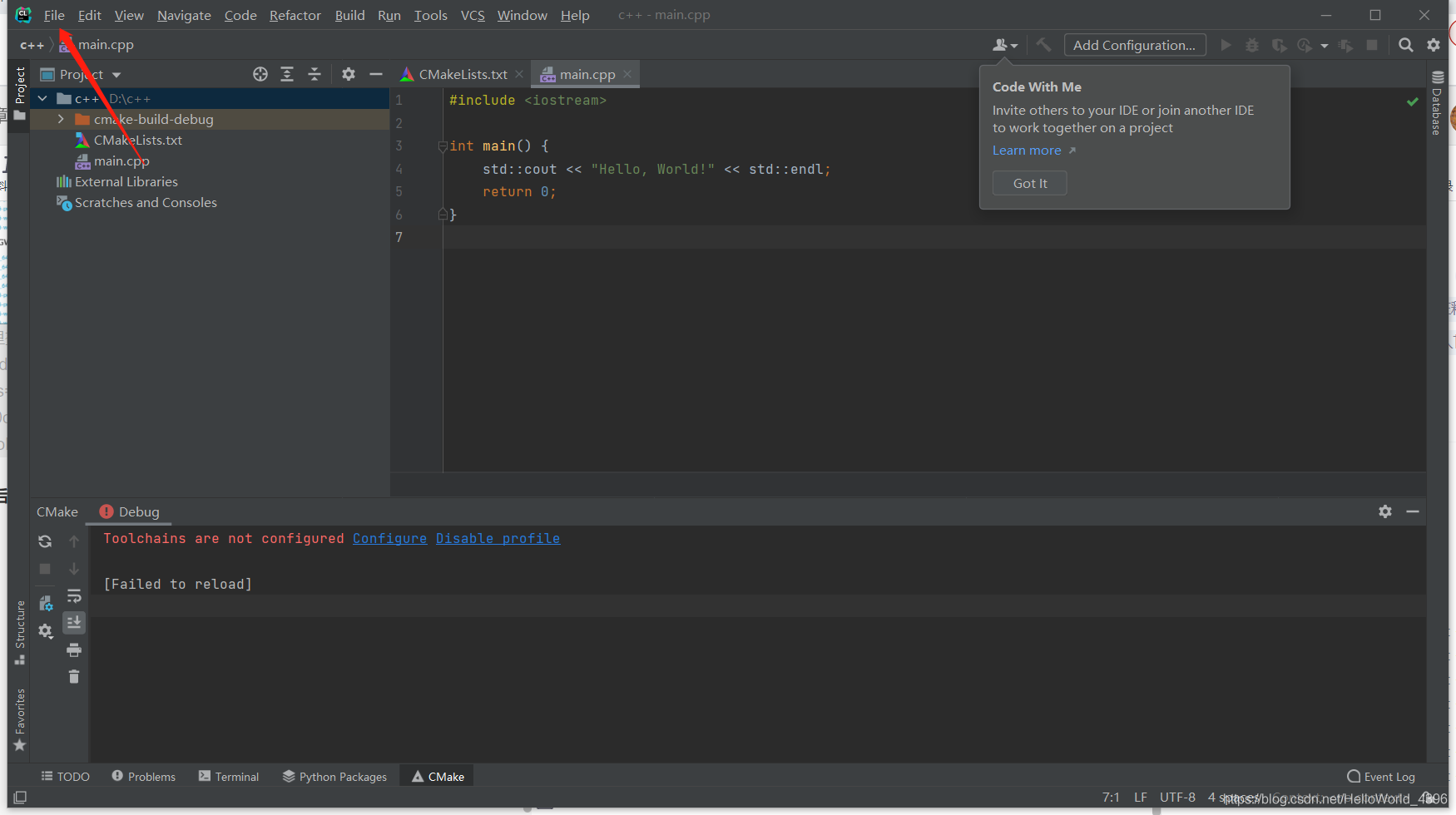
Task: Click the print icon in CMake panel
Action: pyautogui.click(x=74, y=650)
